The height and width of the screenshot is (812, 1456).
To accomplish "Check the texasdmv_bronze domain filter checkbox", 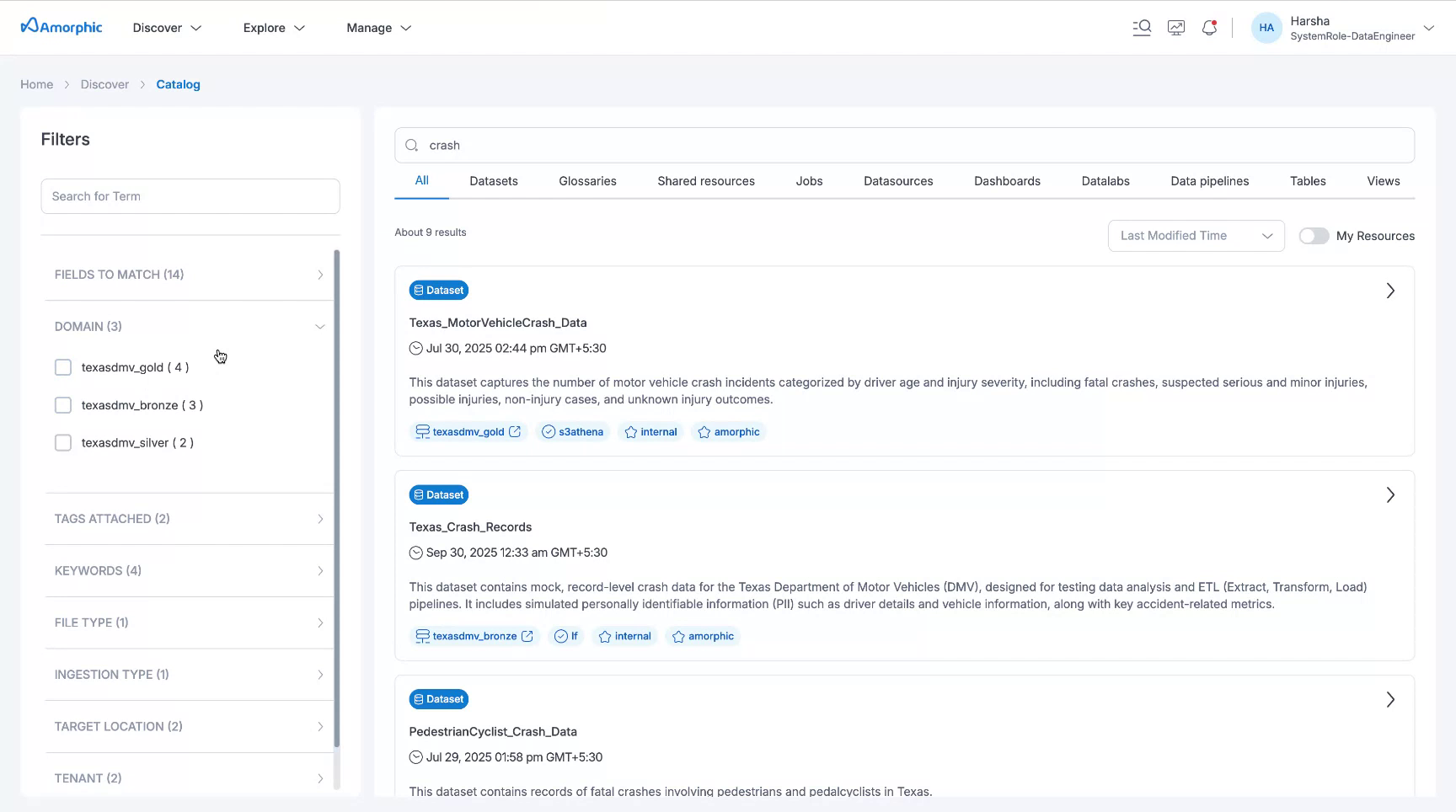I will click(62, 405).
